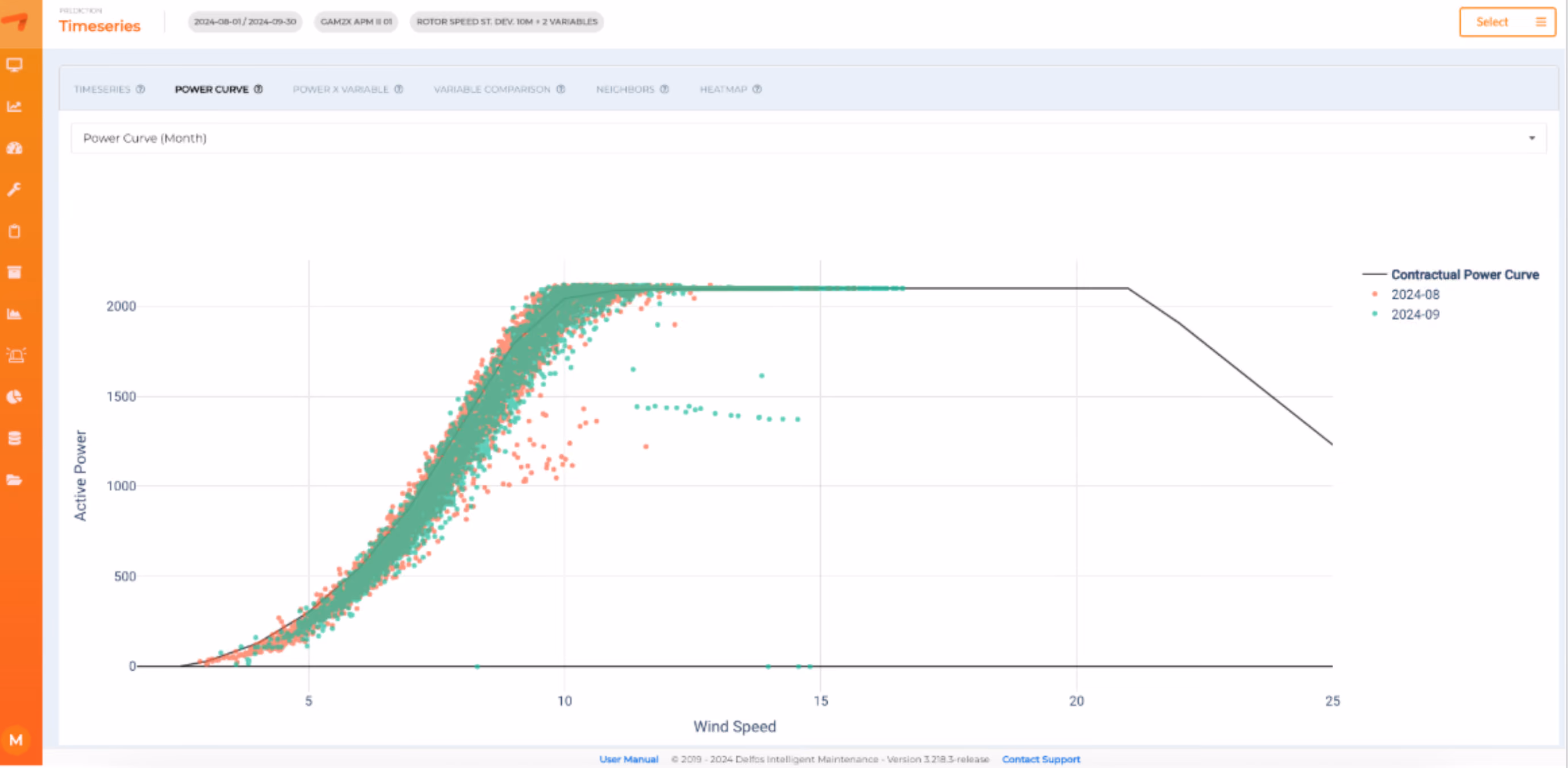The height and width of the screenshot is (768, 1568).
Task: Click the 2000 tick on Active Power axis
Action: coord(121,307)
